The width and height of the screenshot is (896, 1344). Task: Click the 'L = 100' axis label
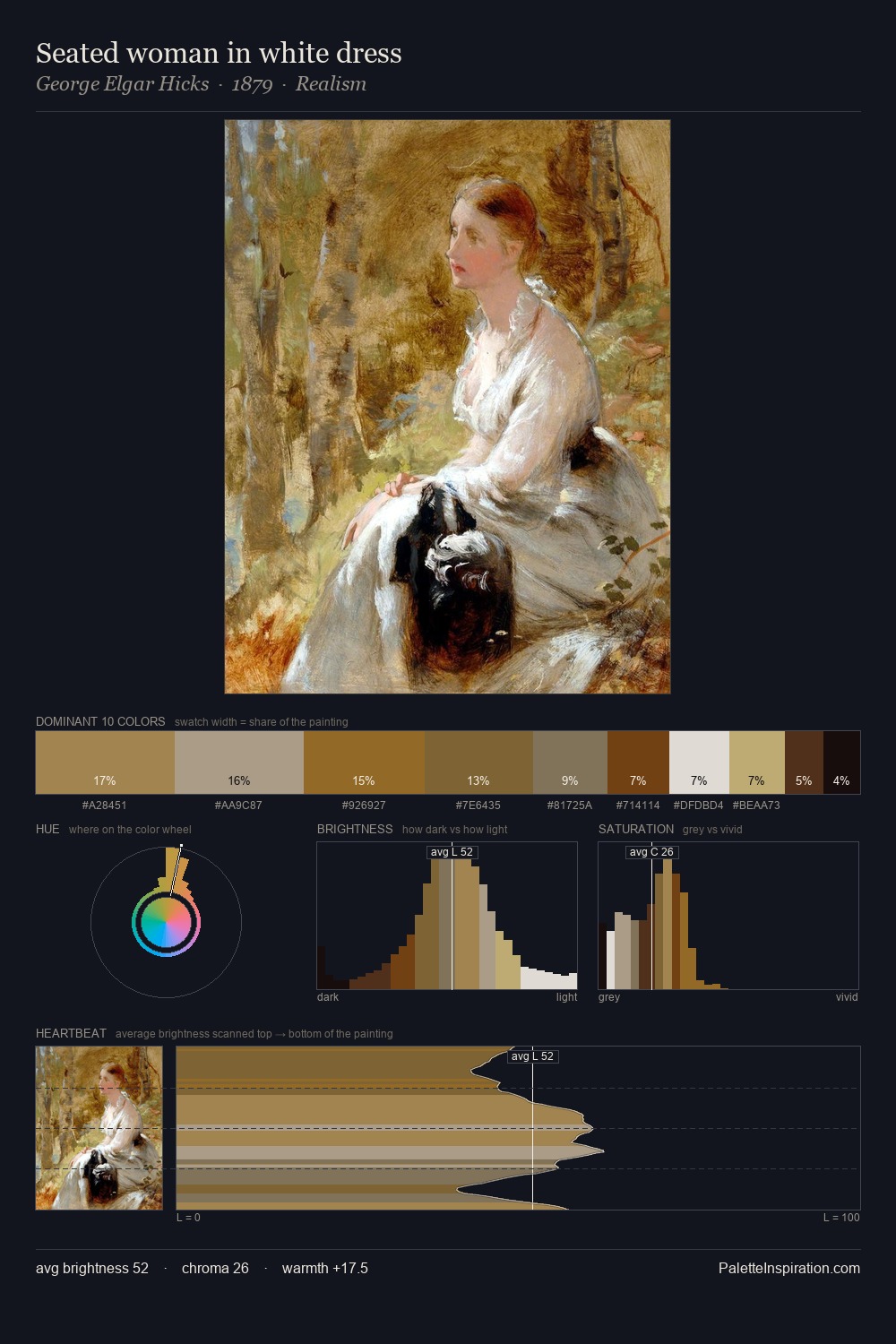point(841,1218)
